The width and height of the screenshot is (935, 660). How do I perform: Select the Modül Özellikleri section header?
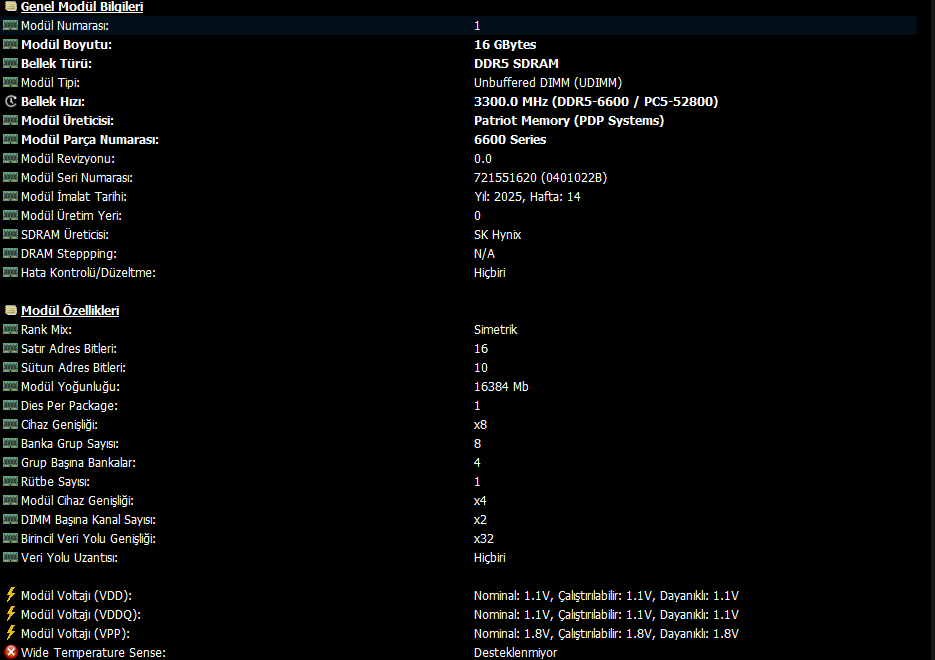coord(70,310)
